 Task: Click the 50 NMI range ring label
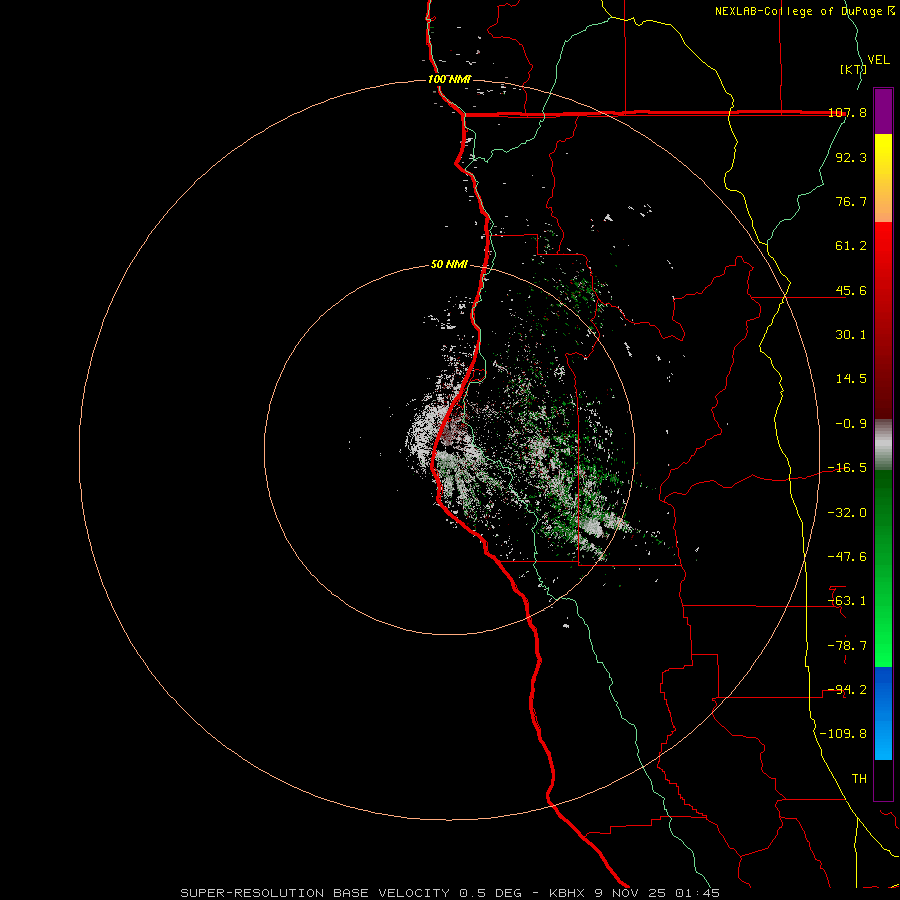(449, 265)
